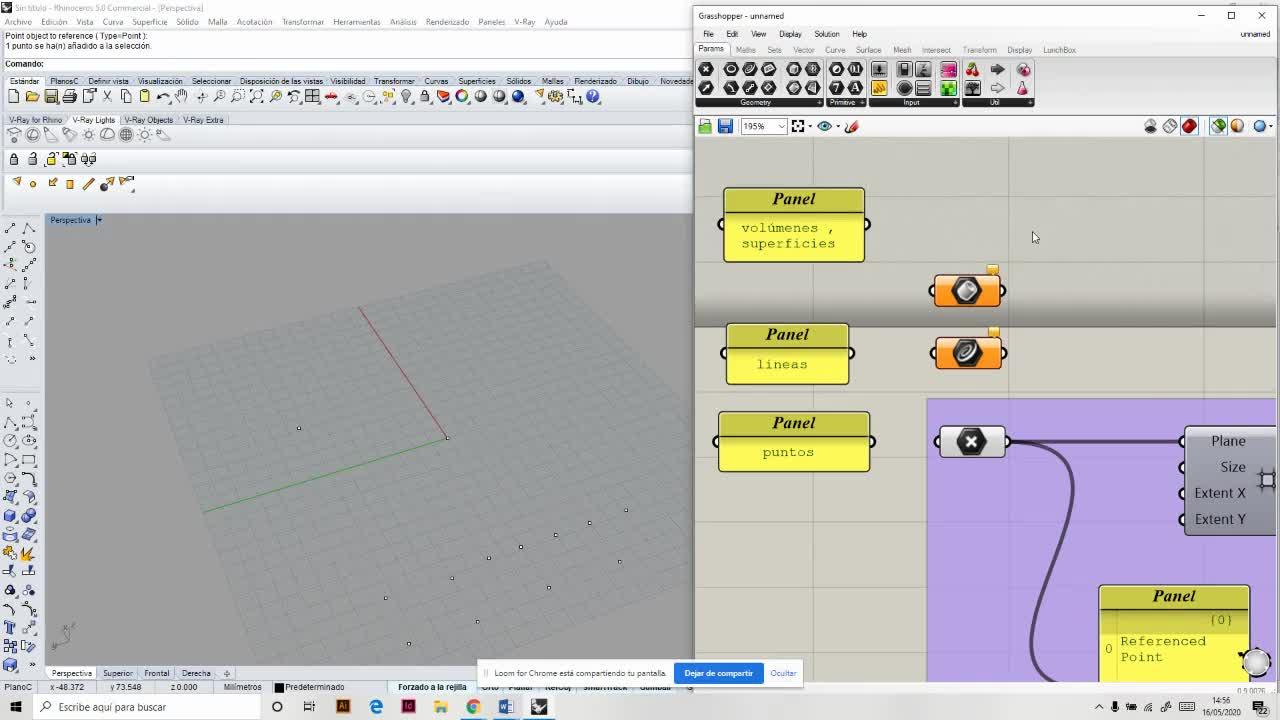Toggle Forzado a la rejilla grid snap
The height and width of the screenshot is (720, 1280).
point(432,687)
